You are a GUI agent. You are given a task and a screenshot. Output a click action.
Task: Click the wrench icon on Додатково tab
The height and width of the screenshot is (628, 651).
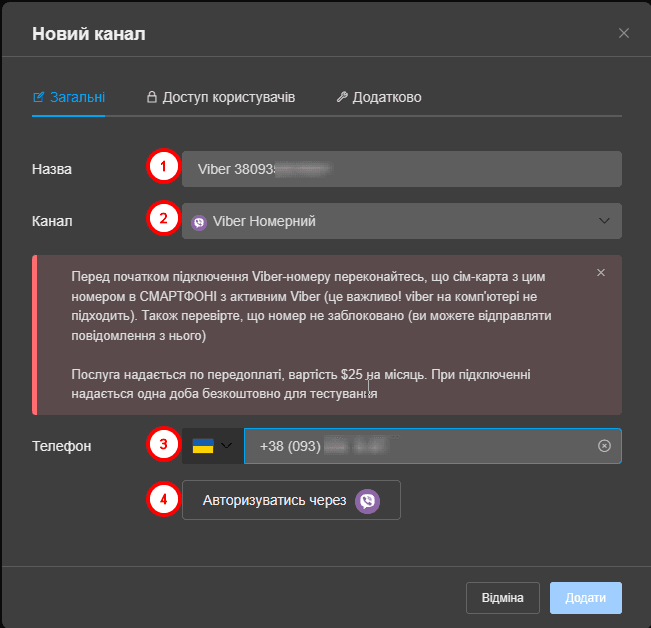pyautogui.click(x=342, y=97)
